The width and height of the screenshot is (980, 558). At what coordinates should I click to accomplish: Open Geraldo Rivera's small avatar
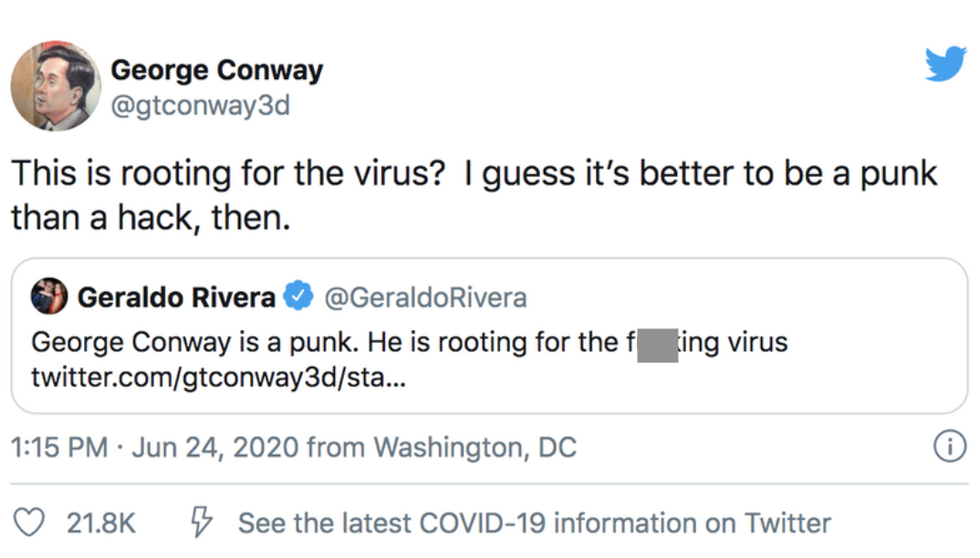point(49,297)
